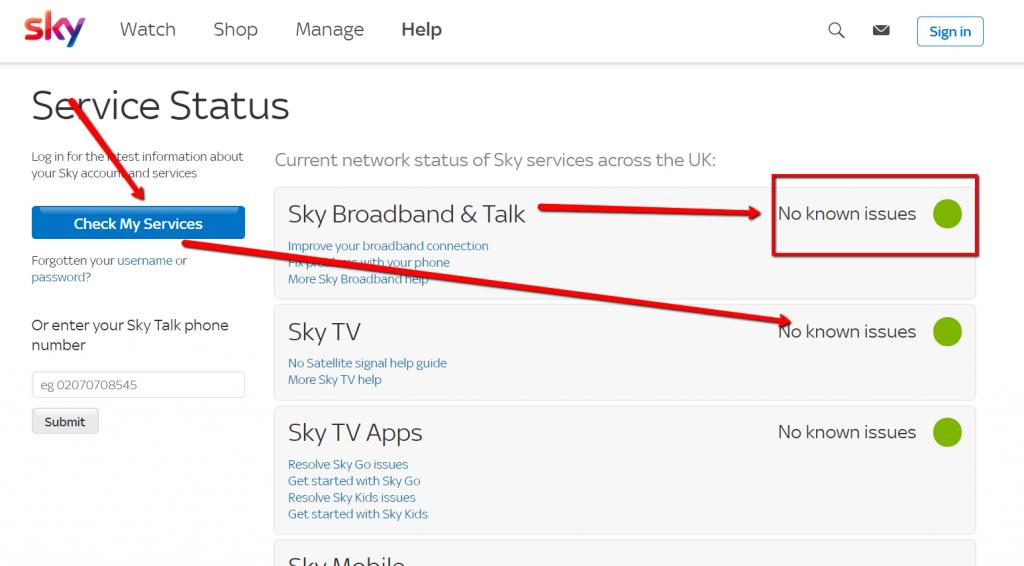
Task: Open the search magnifier icon
Action: coord(837,30)
